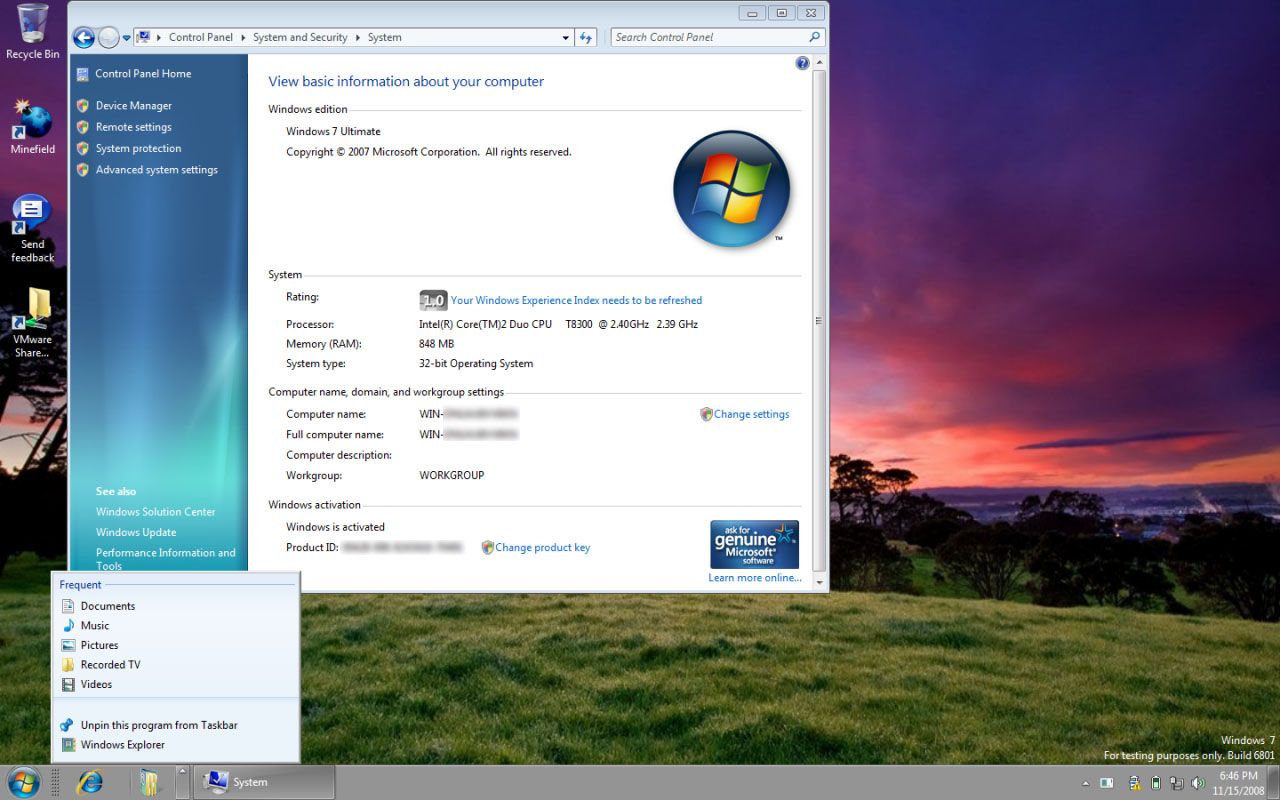The width and height of the screenshot is (1280, 800).
Task: Open Windows Solution Center under See also
Action: 156,511
